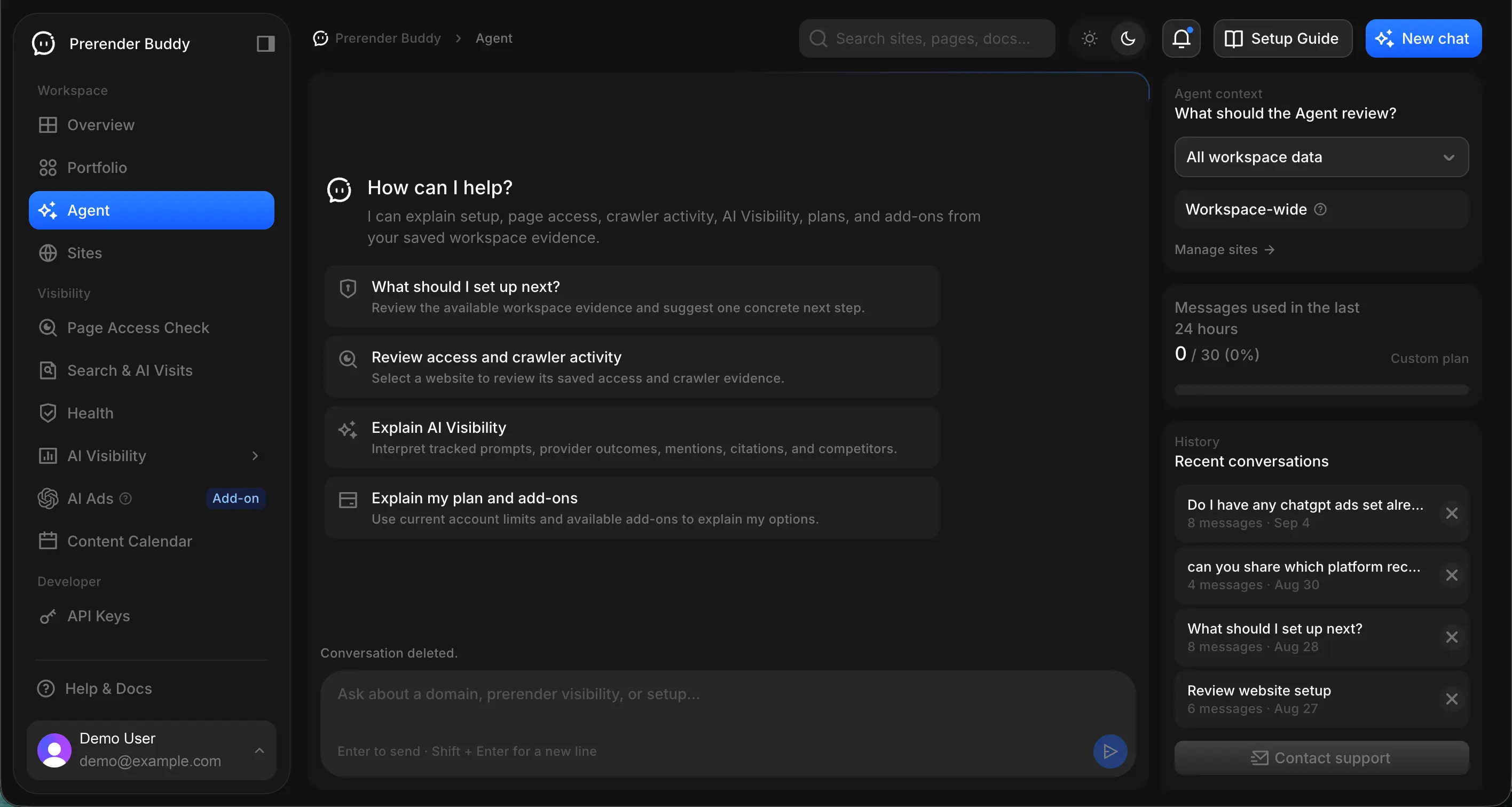Expand the AI Visibility submenu chevron

tap(255, 456)
